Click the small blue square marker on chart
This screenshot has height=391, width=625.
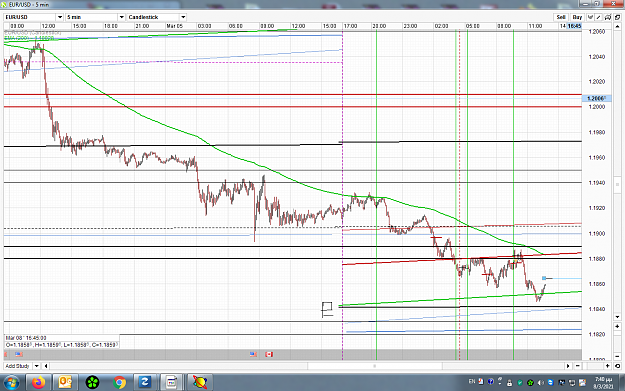[544, 278]
